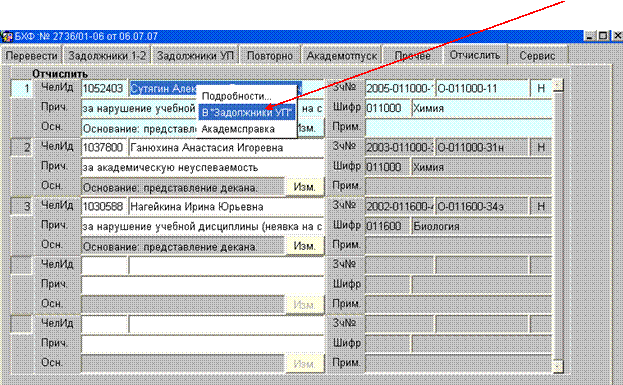Select row number 3 marker
Image resolution: width=623 pixels, height=385 pixels.
pos(21,206)
